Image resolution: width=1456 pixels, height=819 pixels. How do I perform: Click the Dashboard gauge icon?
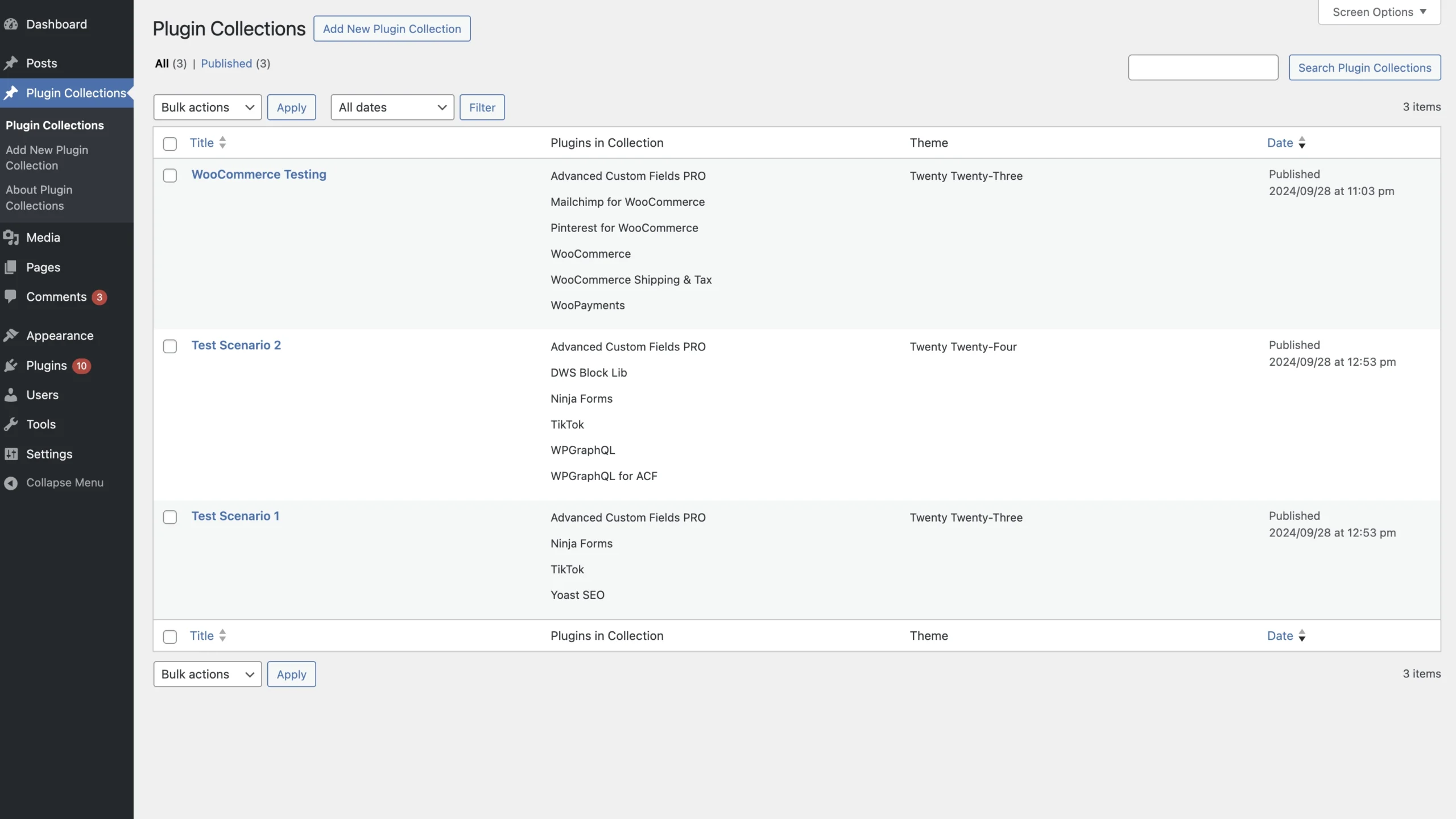[11, 24]
